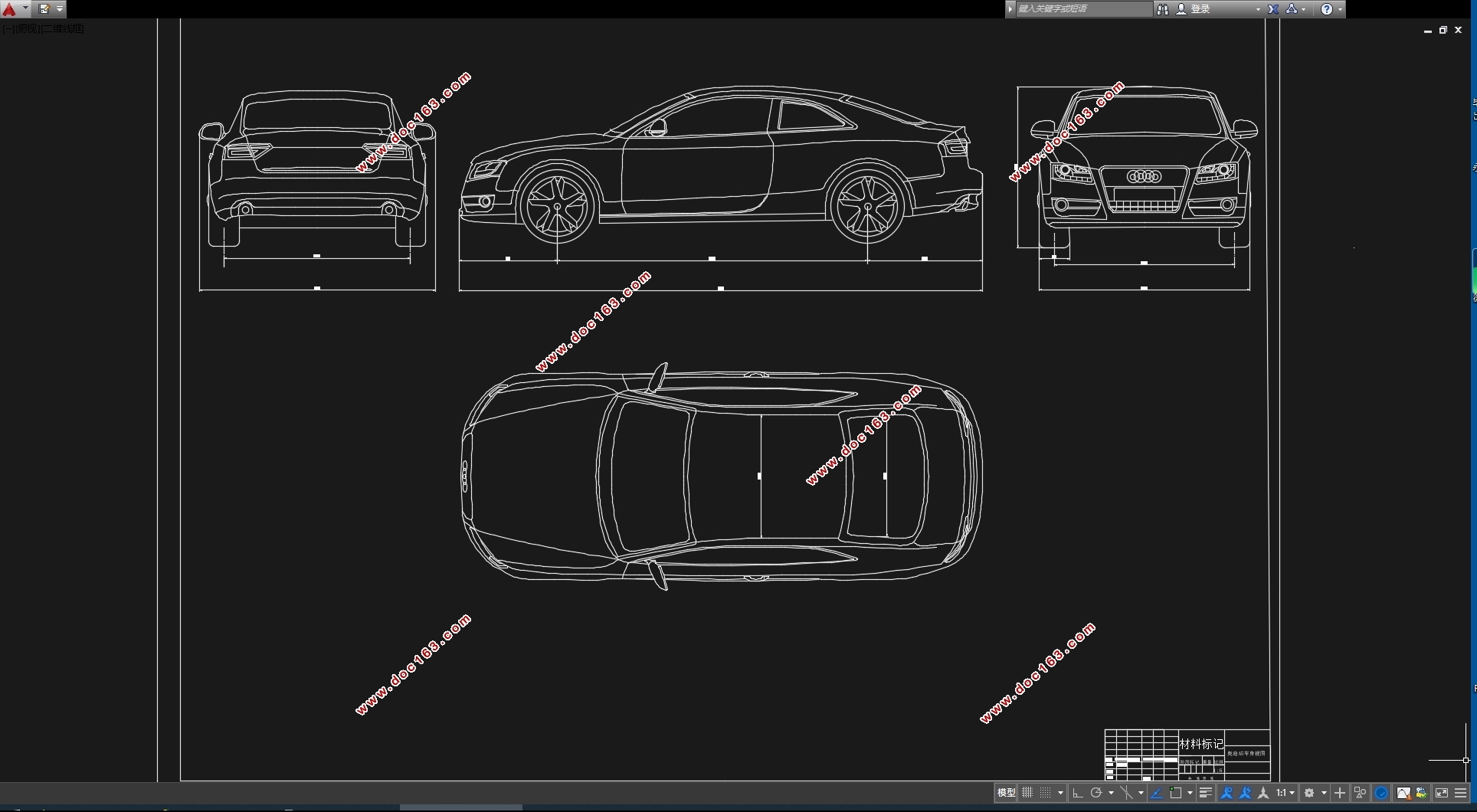Expand the workspace switching dropdown arrow

(x=1324, y=793)
